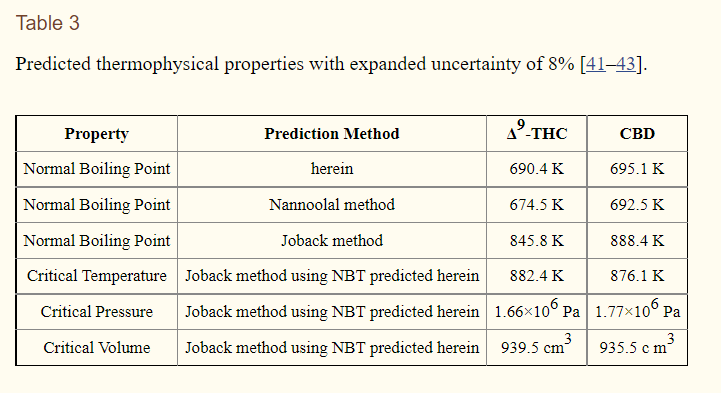Select the 888.4 K value
Screen dimensions: 721x393
tap(637, 240)
